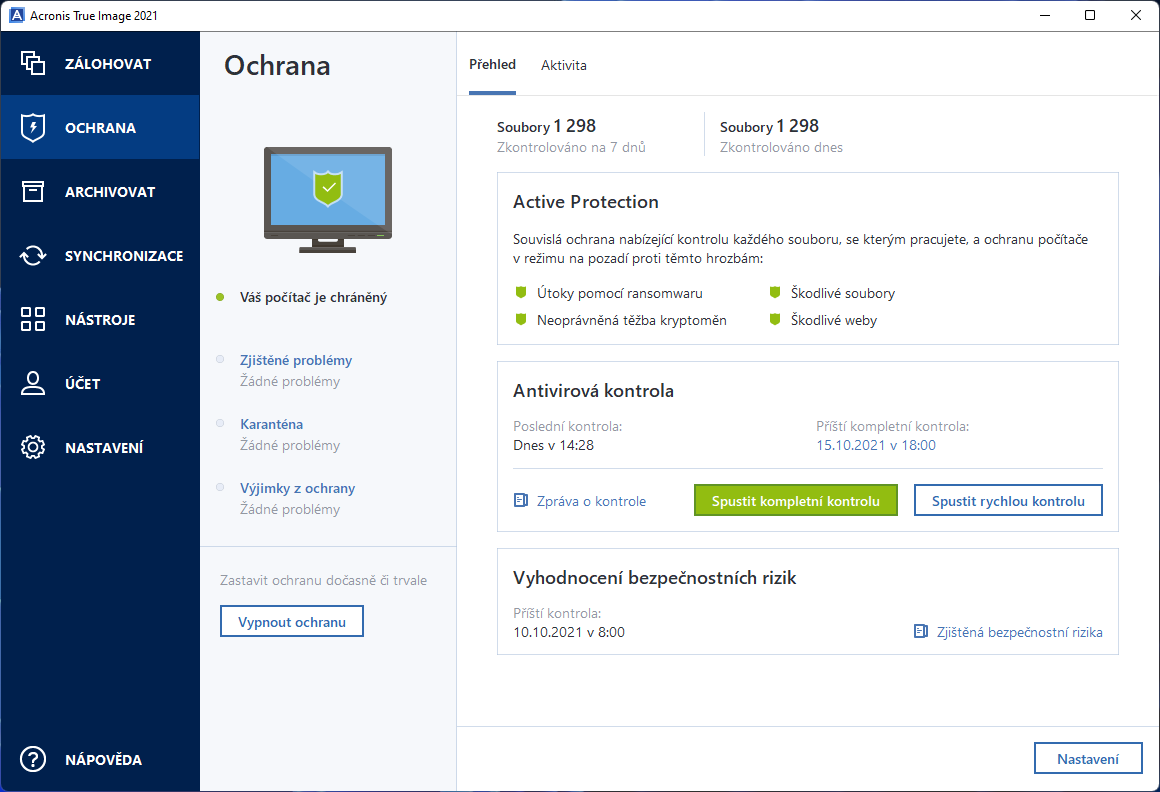Viewport: 1160px width, 792px height.
Task: Open the Nastavení button at bottom right
Action: point(1088,759)
